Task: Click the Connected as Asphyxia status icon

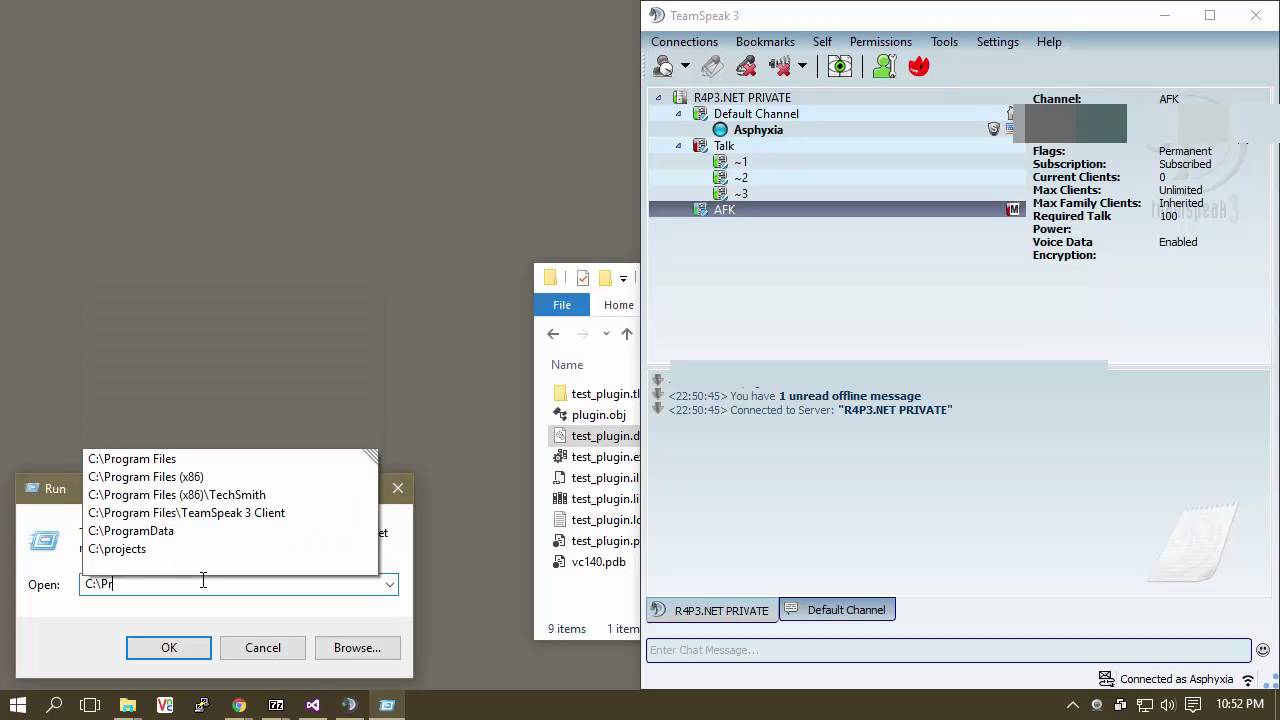Action: tap(1106, 679)
